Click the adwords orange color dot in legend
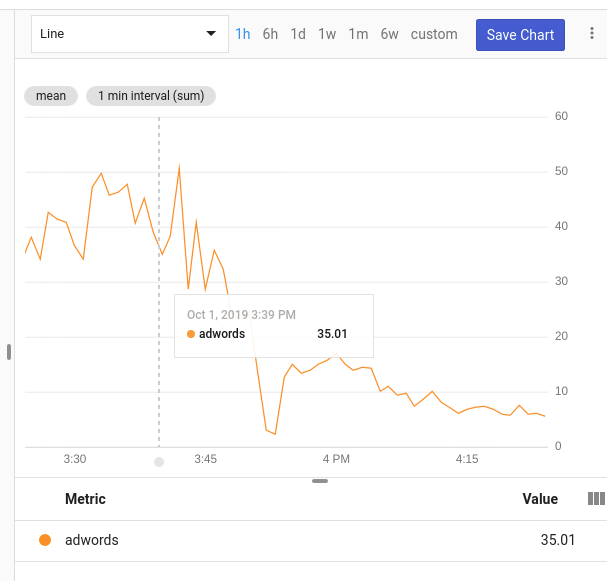The image size is (607, 581). (x=45, y=540)
